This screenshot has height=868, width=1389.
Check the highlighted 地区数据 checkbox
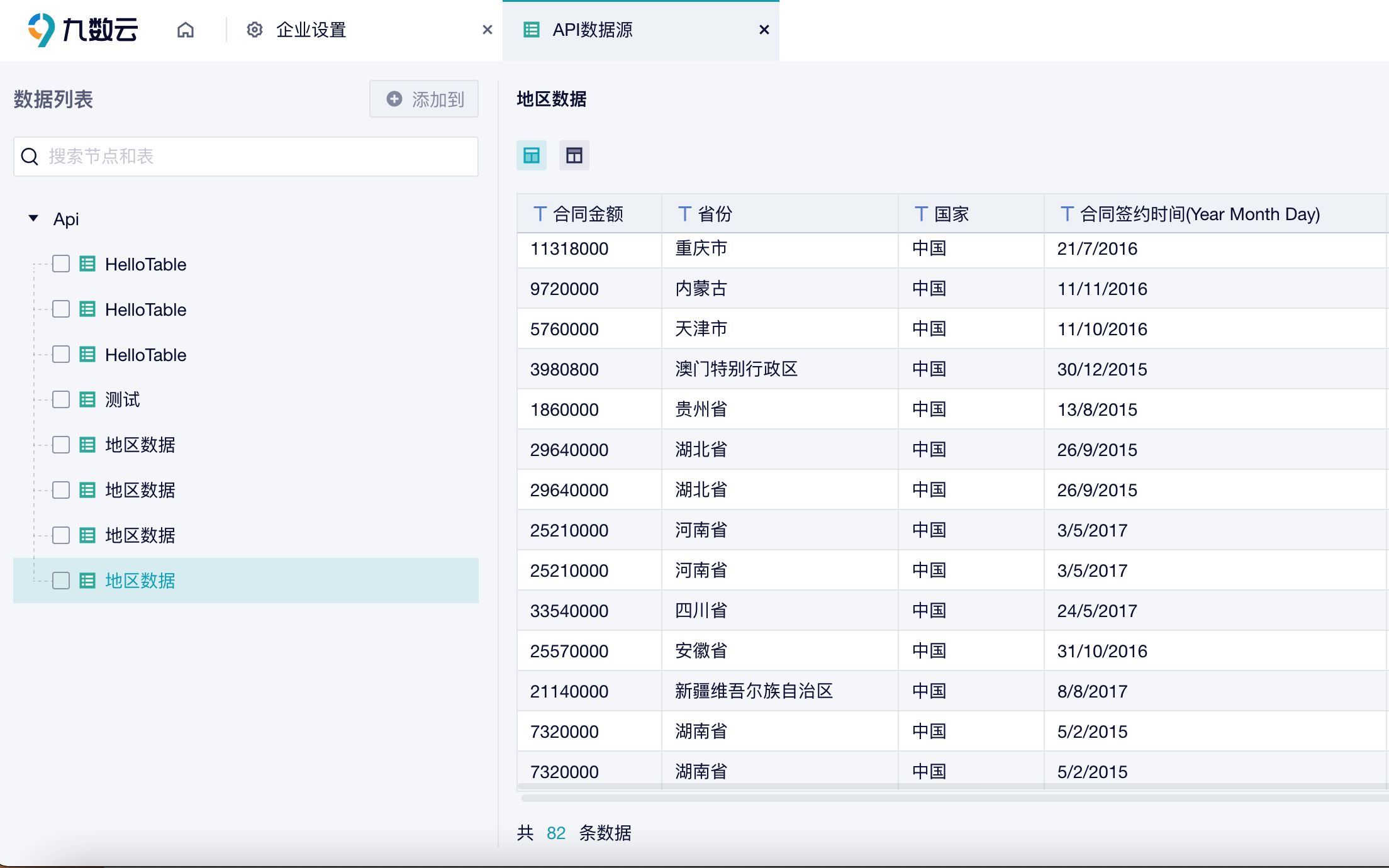[61, 581]
